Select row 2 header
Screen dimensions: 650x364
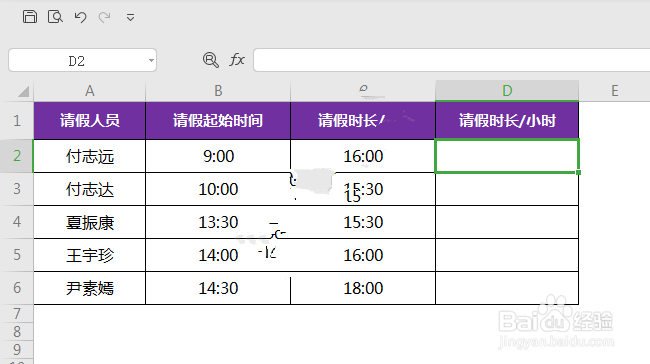17,156
